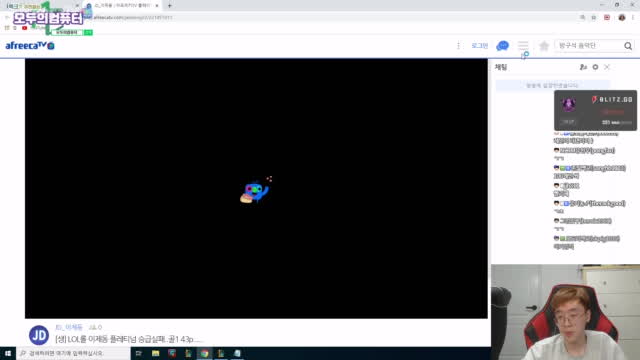Open the hamburger menu in header
640x360 pixels.
pyautogui.click(x=523, y=45)
